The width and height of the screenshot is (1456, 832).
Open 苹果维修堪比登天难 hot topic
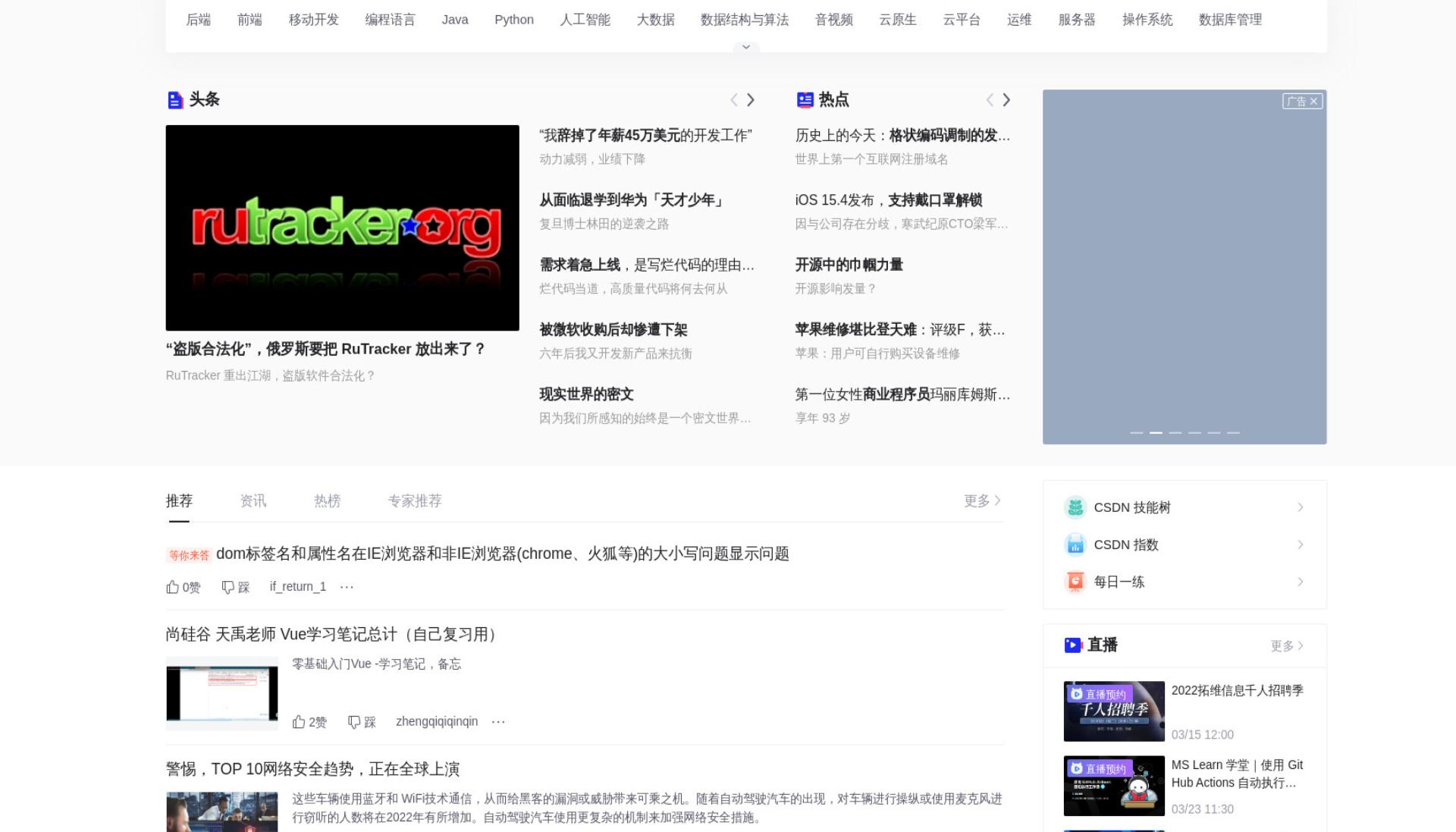[900, 330]
